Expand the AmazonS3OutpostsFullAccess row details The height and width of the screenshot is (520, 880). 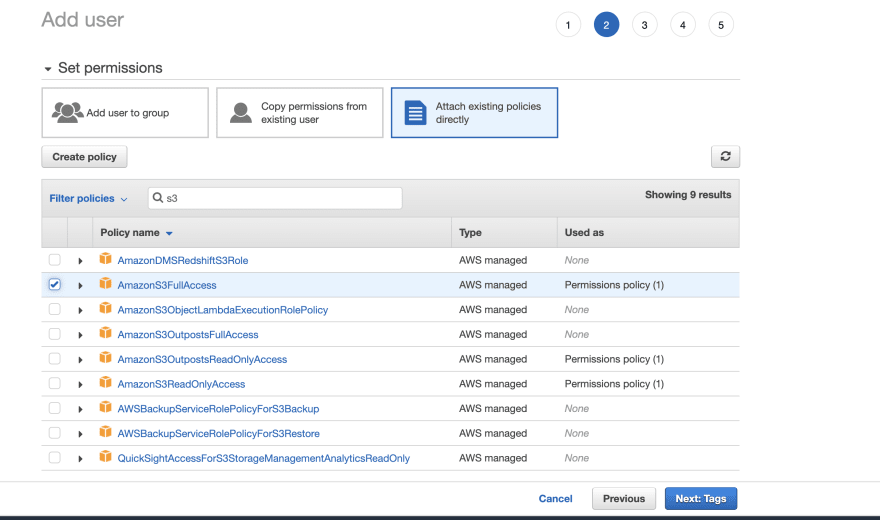pos(80,335)
